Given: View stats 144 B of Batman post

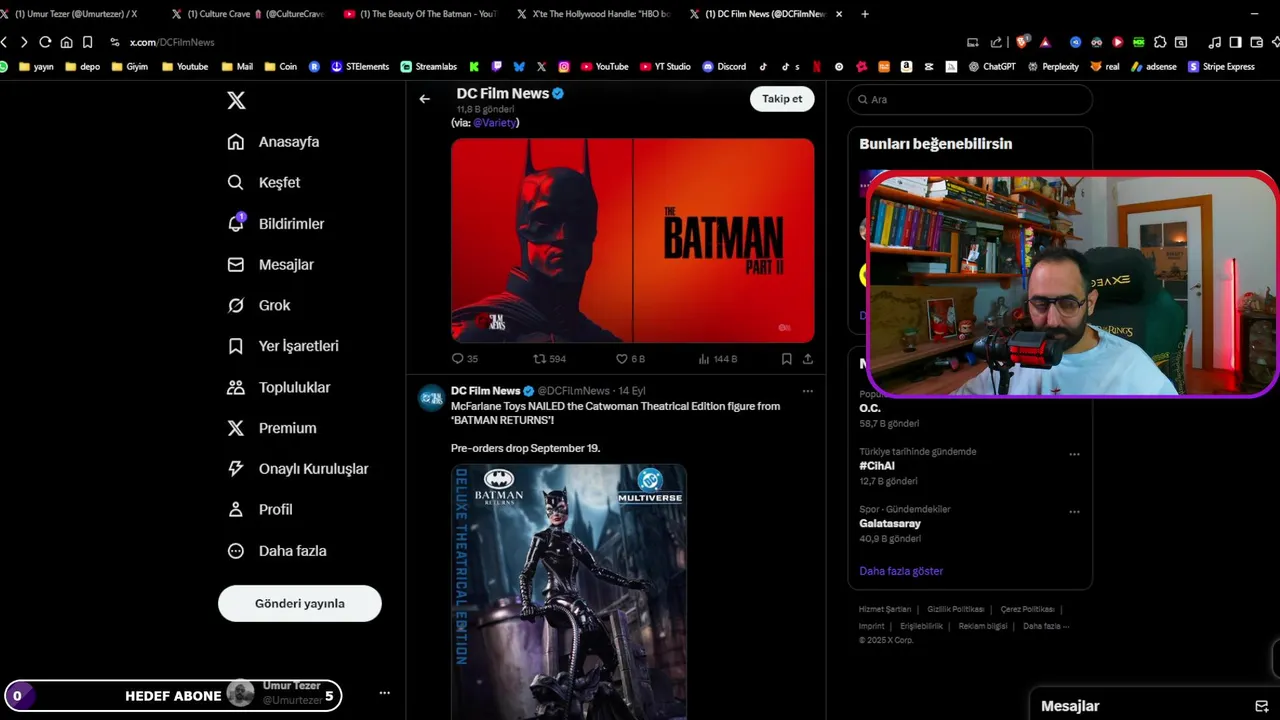Looking at the screenshot, I should pos(718,359).
